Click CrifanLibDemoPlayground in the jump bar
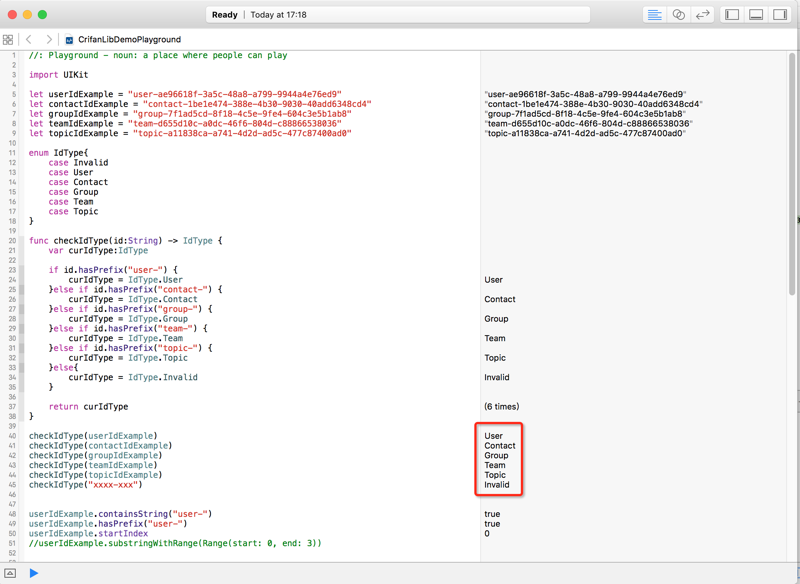800x584 pixels. [x=129, y=40]
